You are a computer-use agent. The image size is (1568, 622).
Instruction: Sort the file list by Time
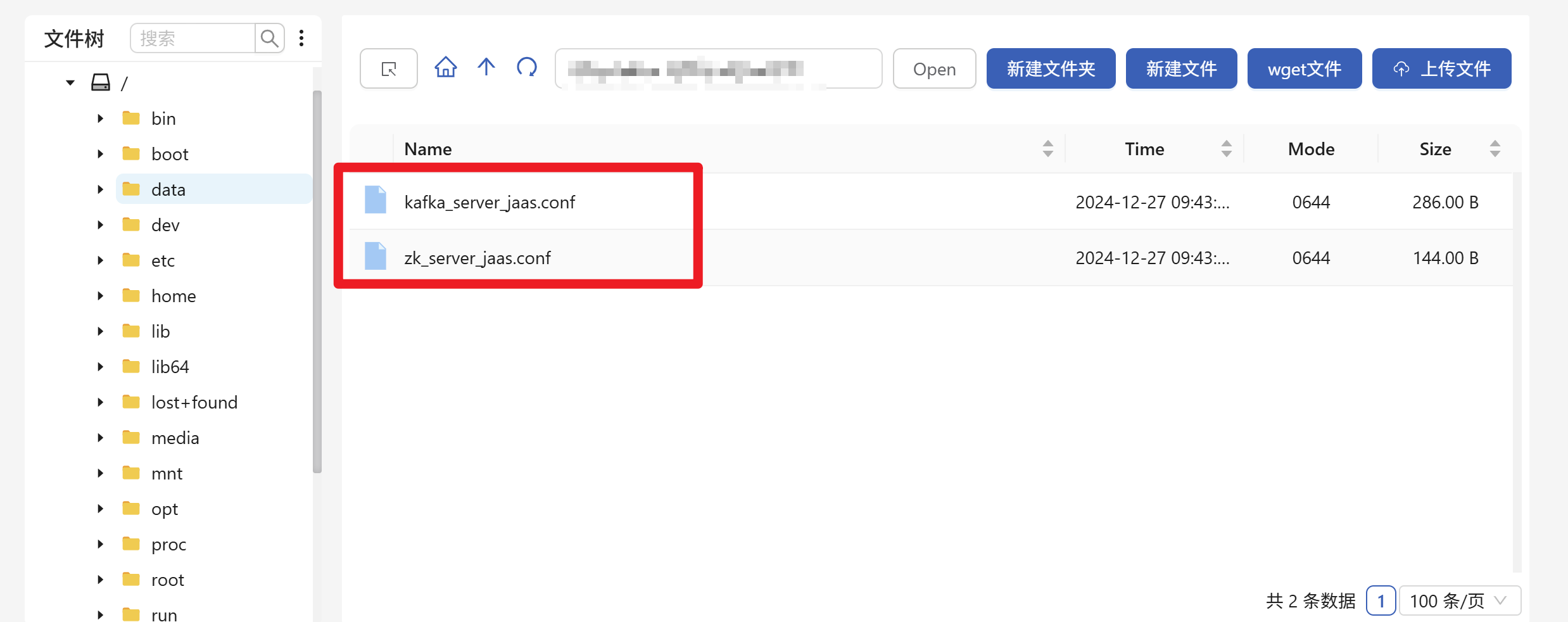[x=1226, y=149]
